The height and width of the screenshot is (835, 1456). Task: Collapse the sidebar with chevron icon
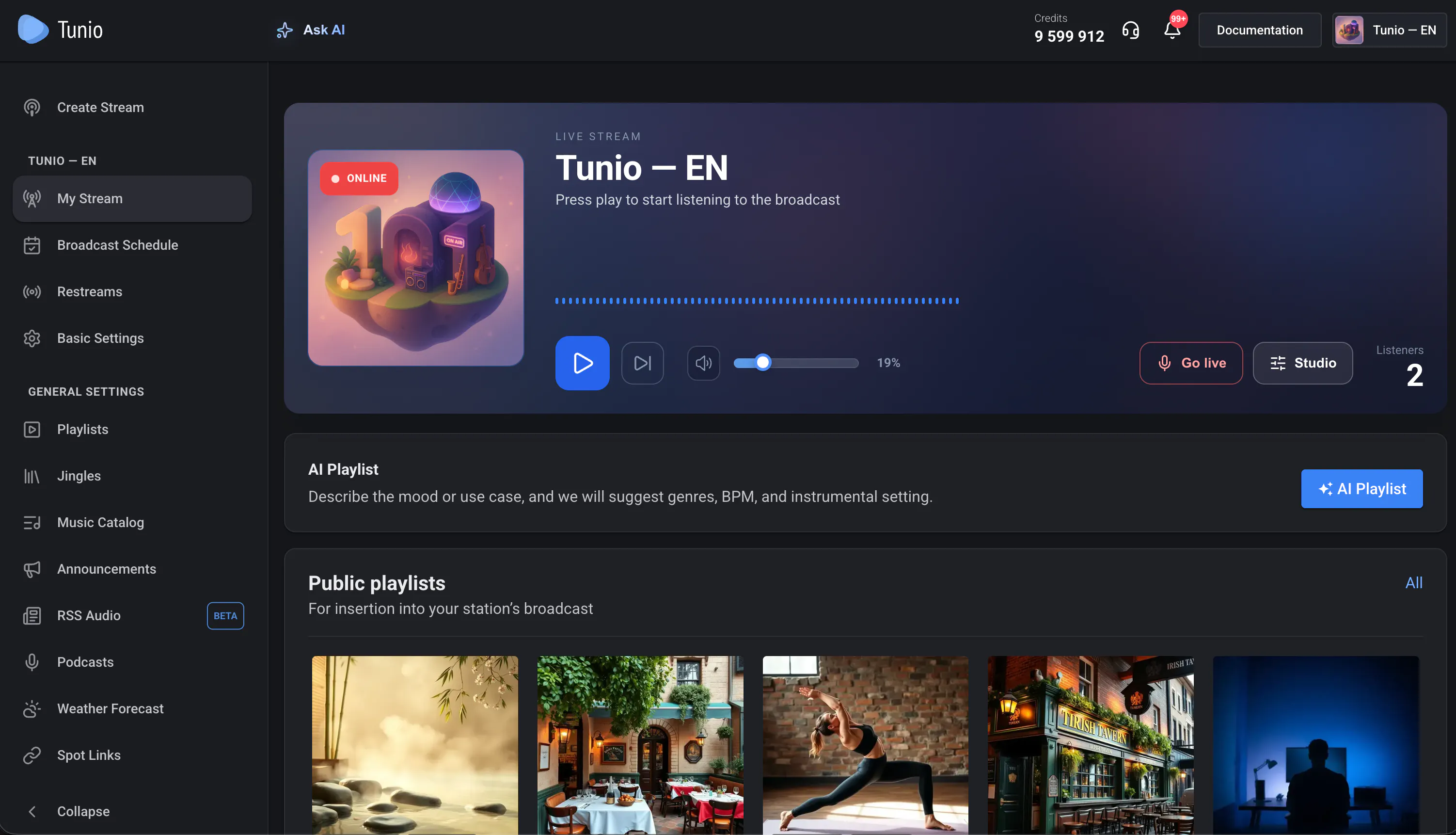click(x=32, y=811)
